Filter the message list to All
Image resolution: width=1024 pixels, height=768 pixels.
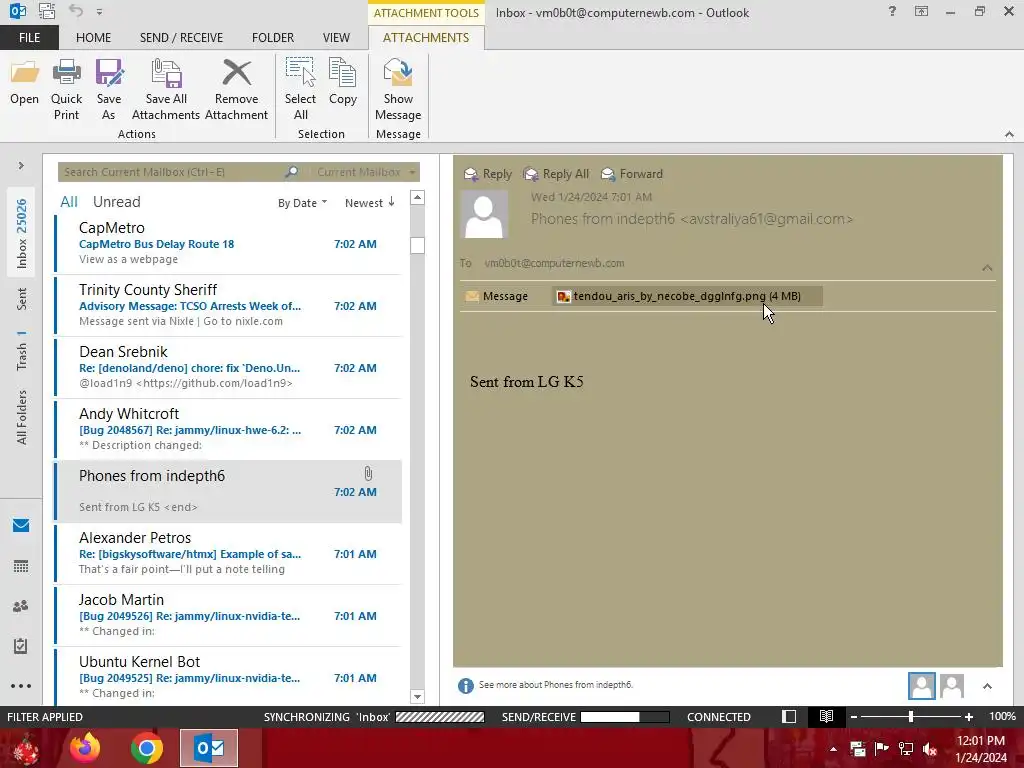point(69,202)
